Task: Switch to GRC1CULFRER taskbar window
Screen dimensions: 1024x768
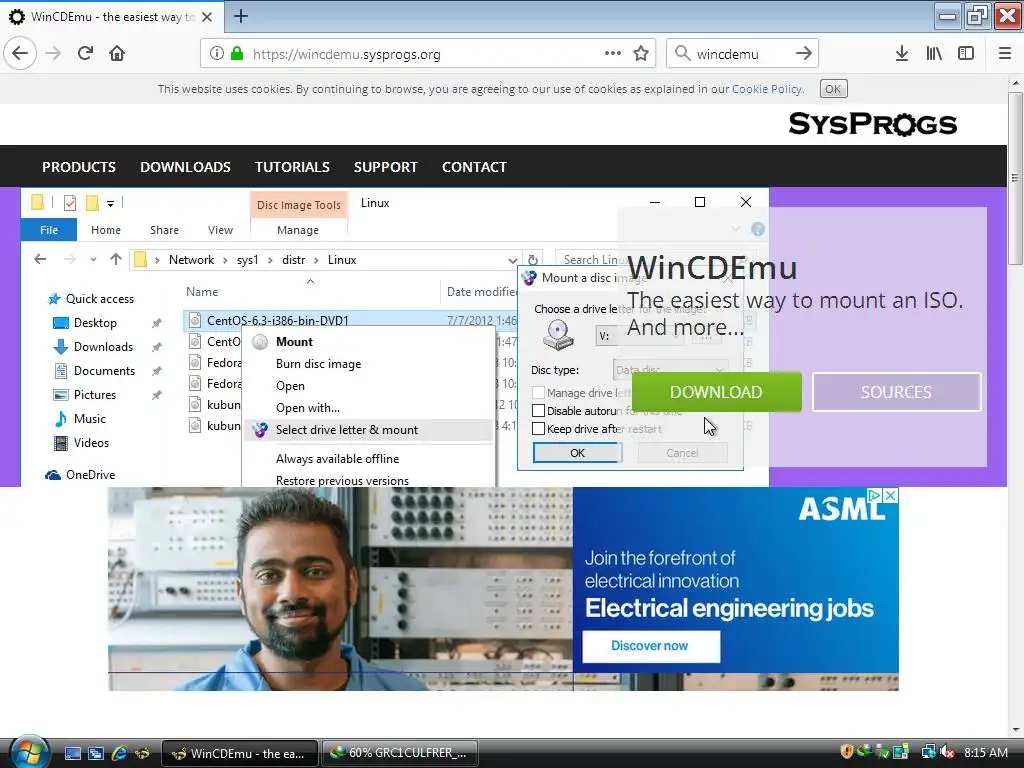Action: (400, 753)
